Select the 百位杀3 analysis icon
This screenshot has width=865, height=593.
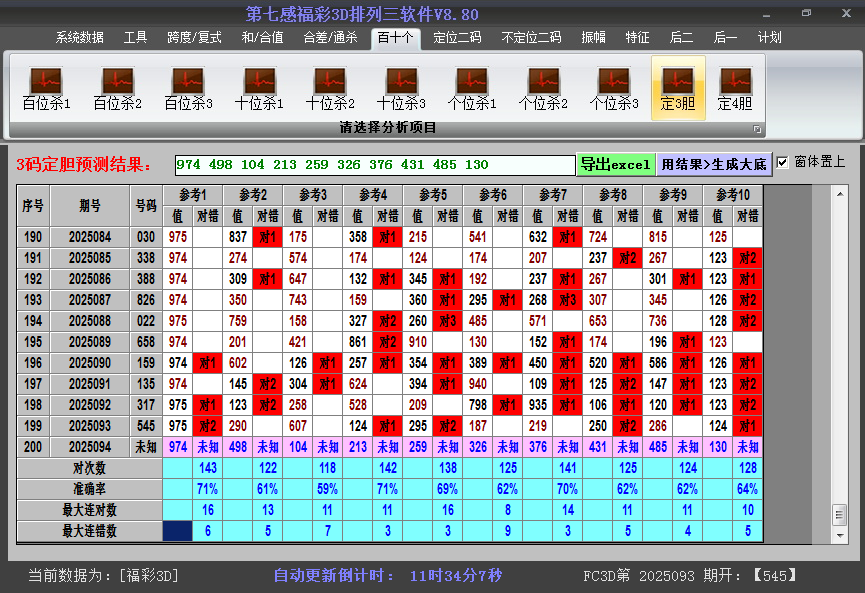click(188, 88)
